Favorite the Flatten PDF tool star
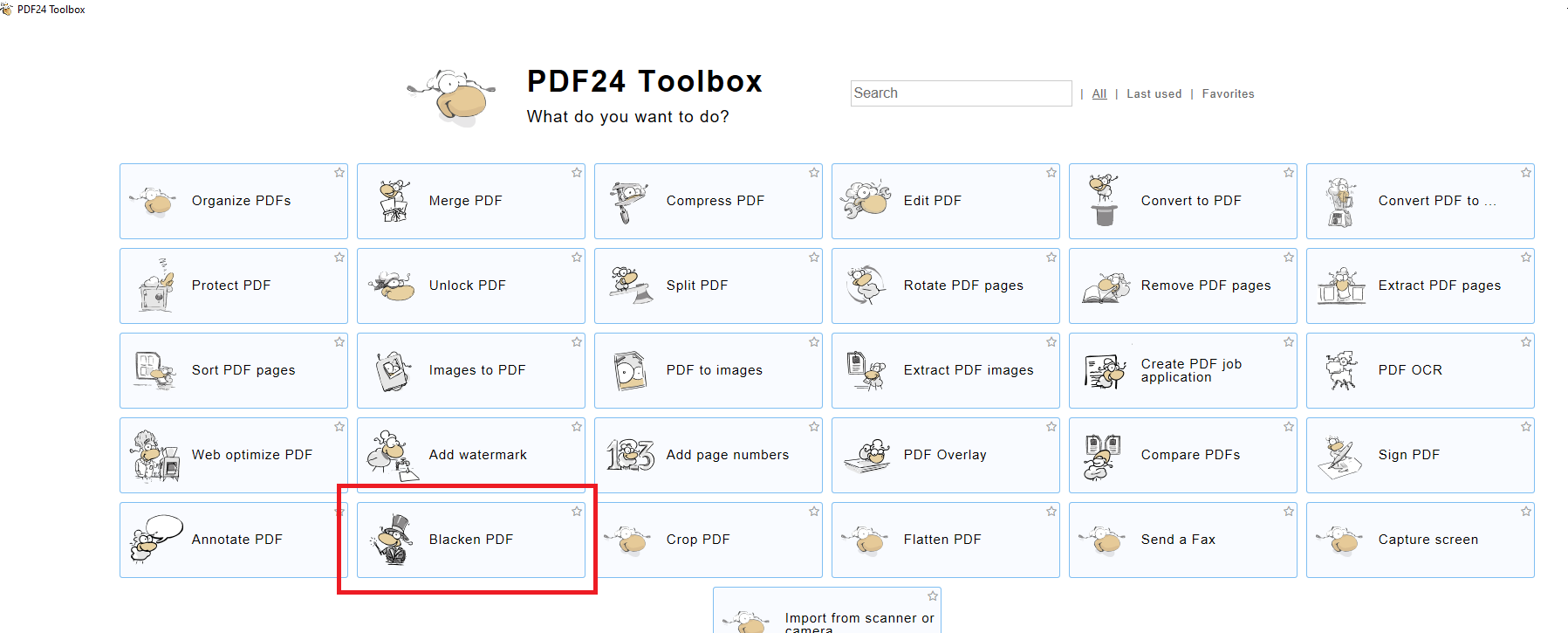1568x633 pixels. [x=1051, y=512]
